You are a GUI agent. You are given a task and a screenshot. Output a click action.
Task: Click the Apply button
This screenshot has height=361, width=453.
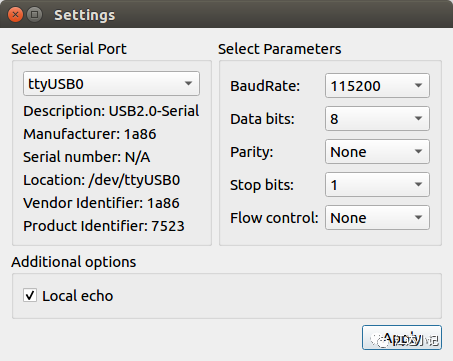(402, 338)
